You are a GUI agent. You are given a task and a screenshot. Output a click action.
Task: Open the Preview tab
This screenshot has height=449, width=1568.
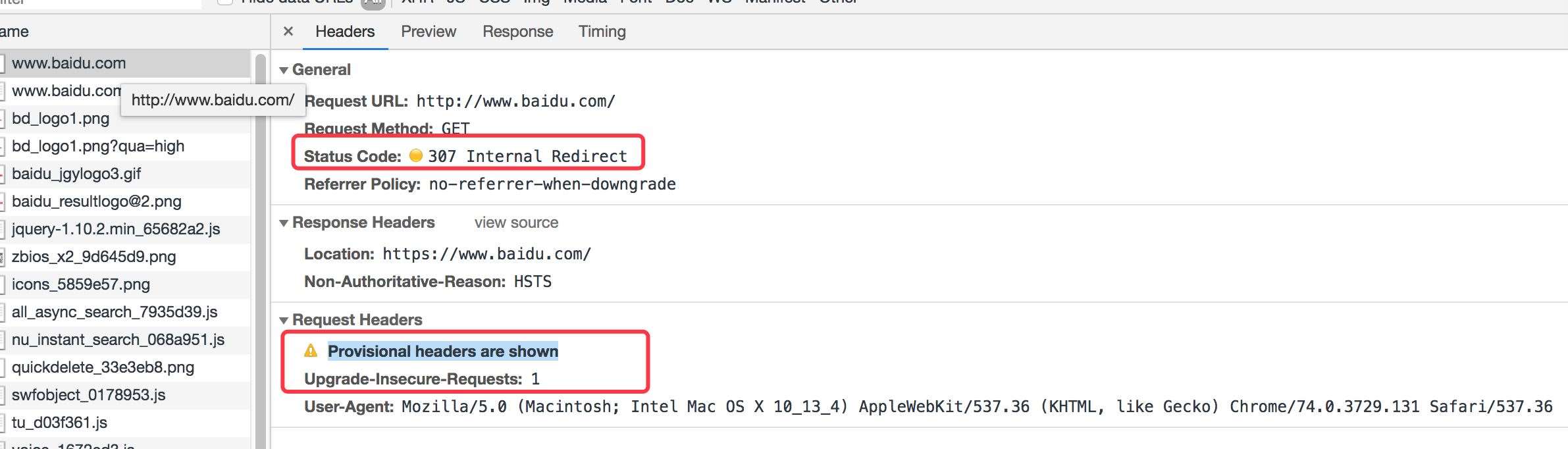click(x=429, y=32)
